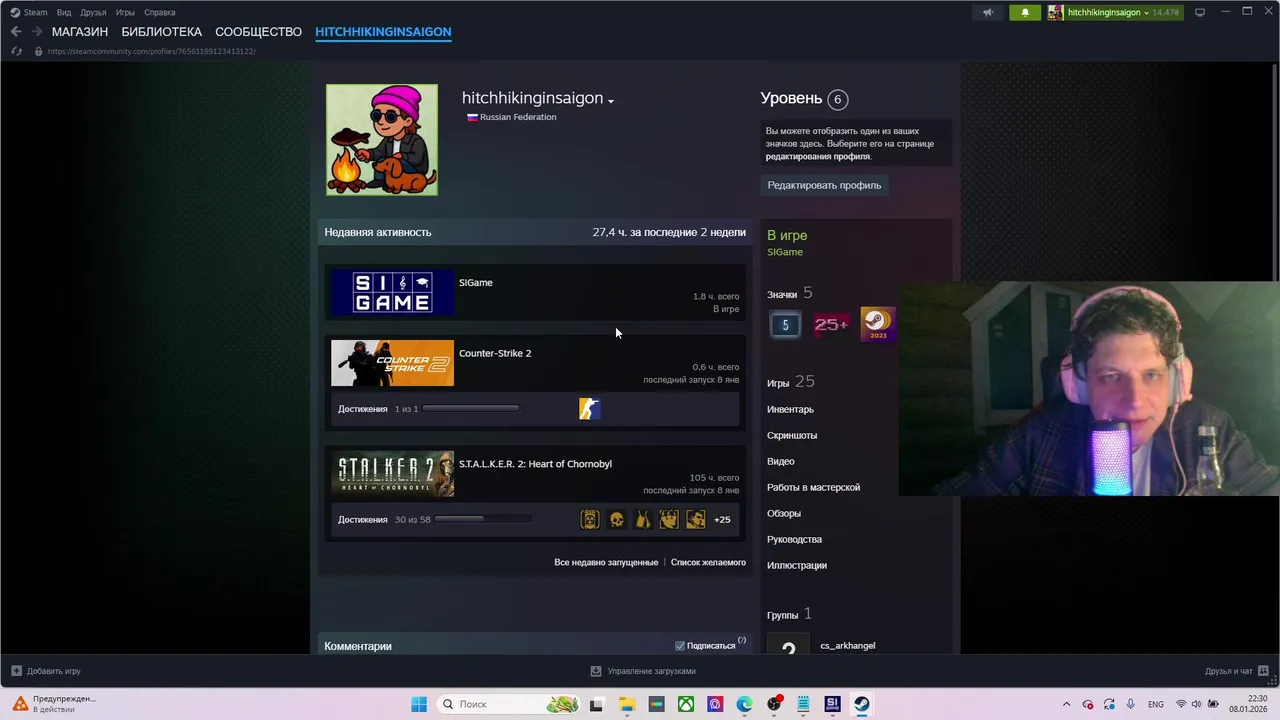Go to the МАГАЗИН tab
The image size is (1280, 720).
[x=80, y=32]
